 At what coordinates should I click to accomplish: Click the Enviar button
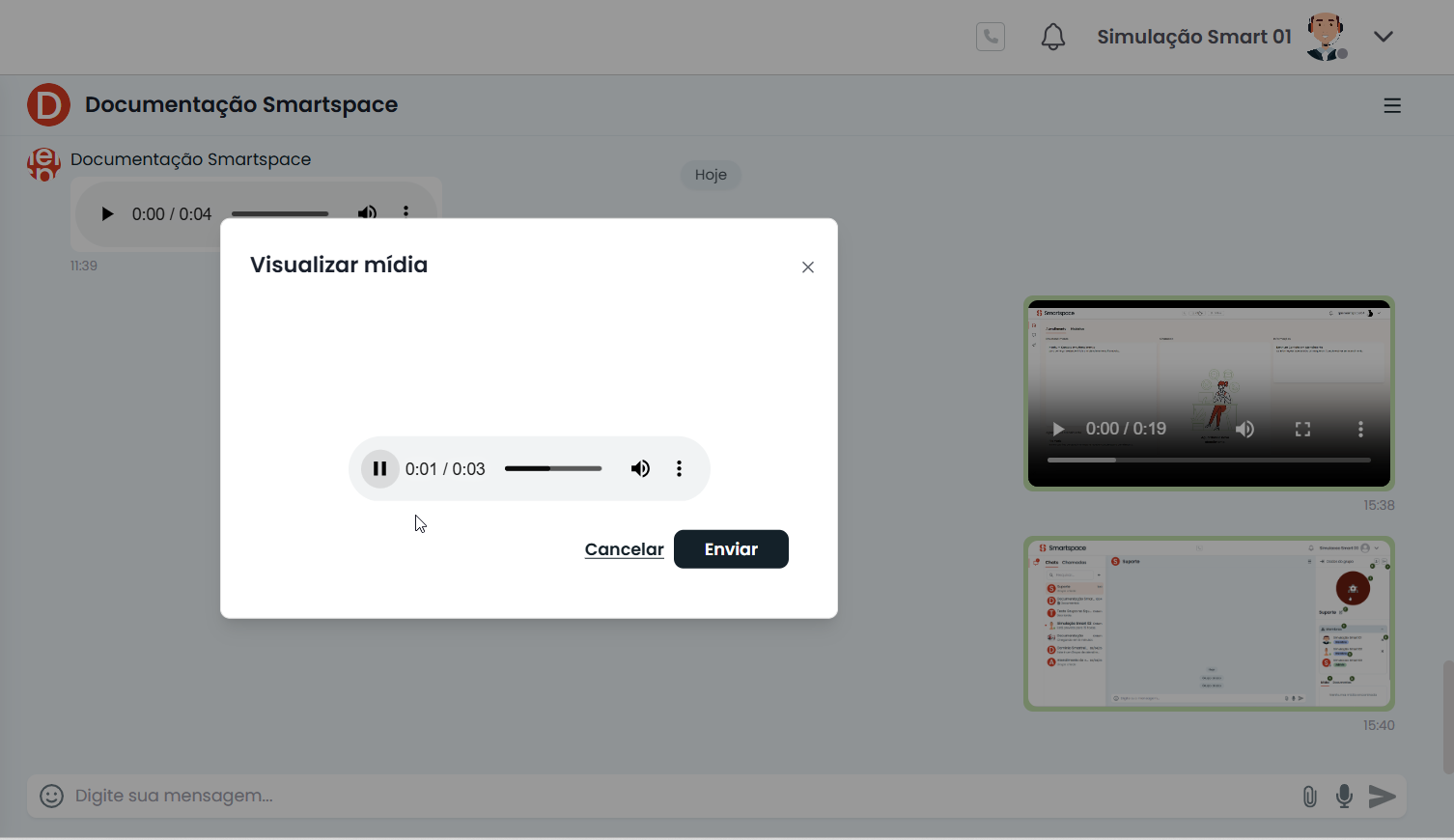731,549
